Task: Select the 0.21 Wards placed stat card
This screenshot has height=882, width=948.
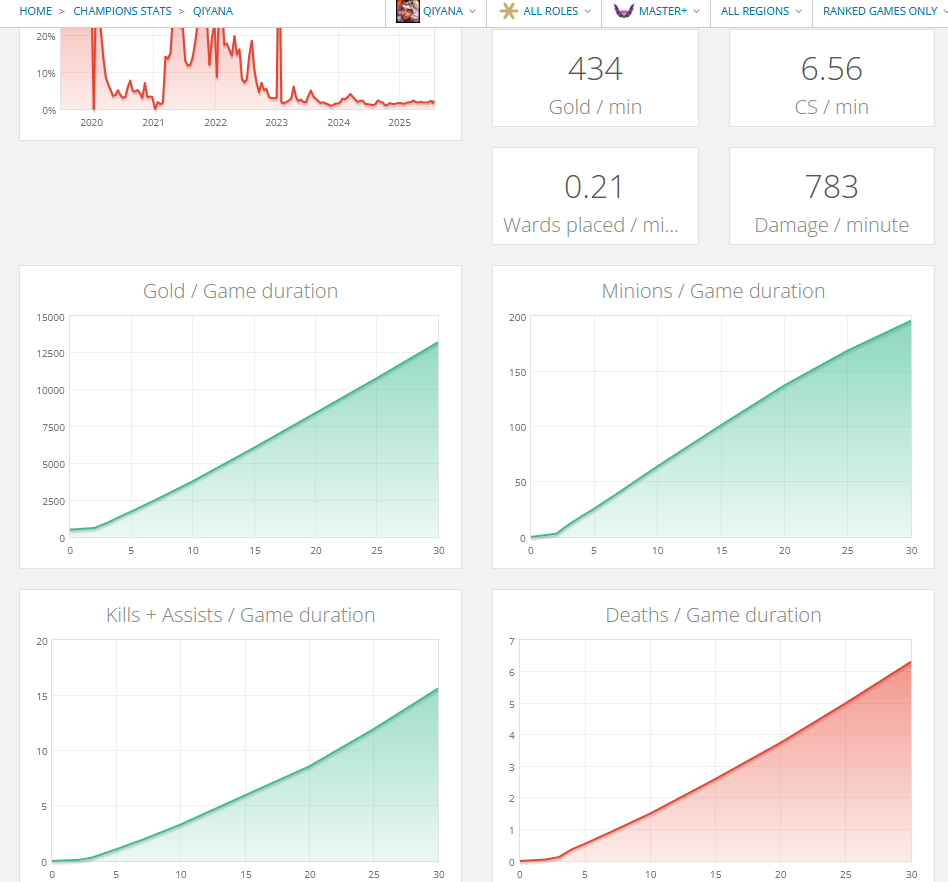Action: click(x=596, y=196)
